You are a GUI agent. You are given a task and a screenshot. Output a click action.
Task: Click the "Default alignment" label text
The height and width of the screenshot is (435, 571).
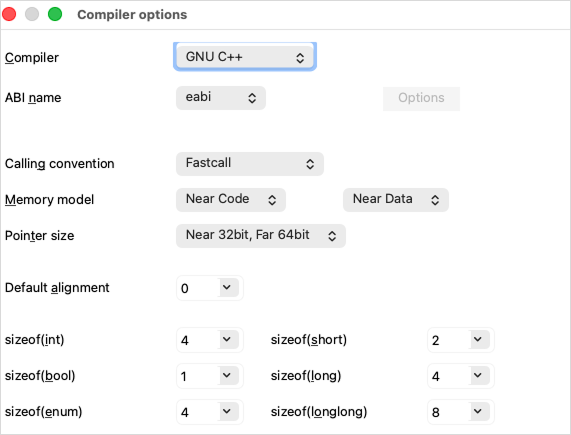[x=57, y=288]
